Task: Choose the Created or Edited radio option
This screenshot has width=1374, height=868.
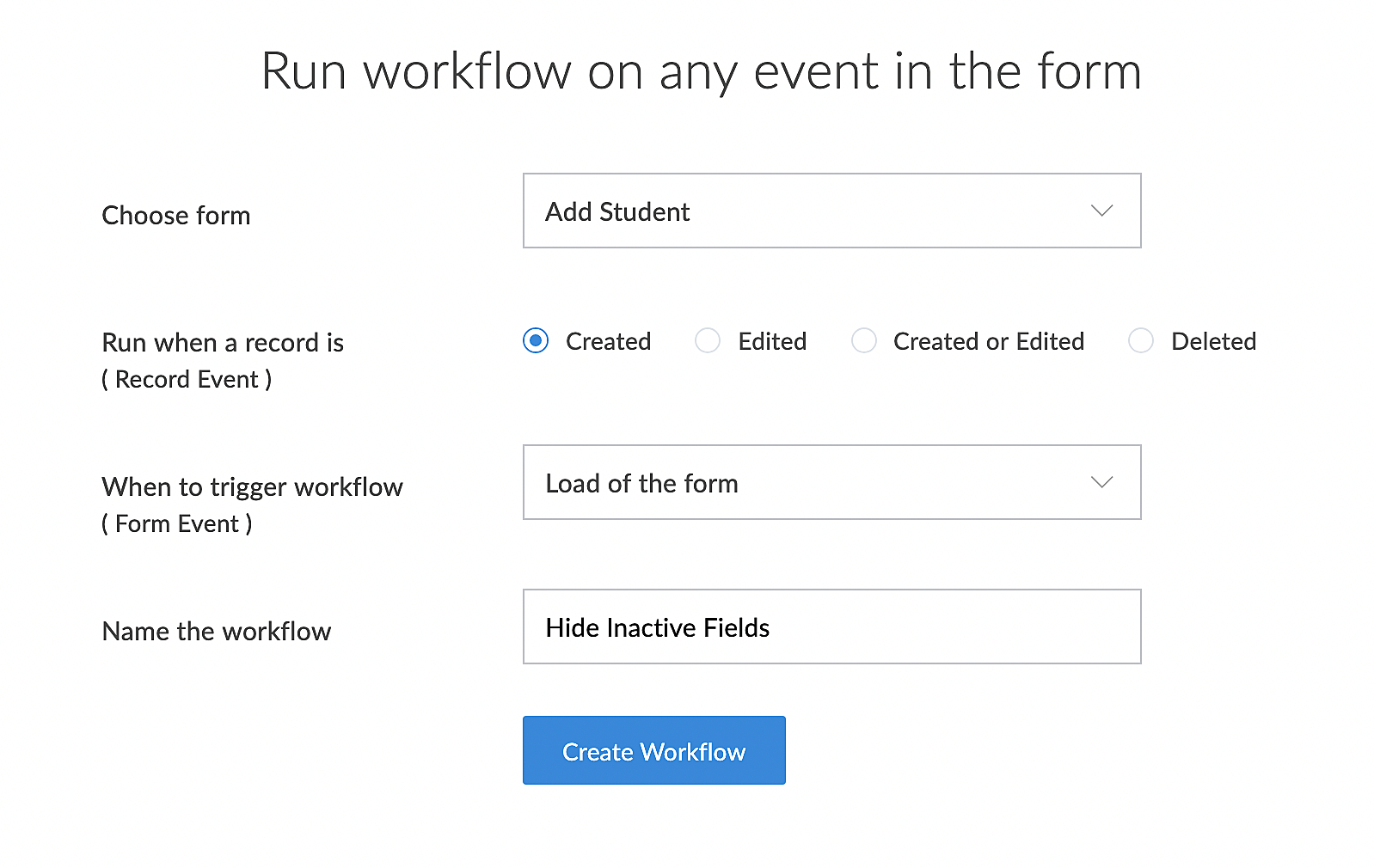Action: [x=863, y=341]
